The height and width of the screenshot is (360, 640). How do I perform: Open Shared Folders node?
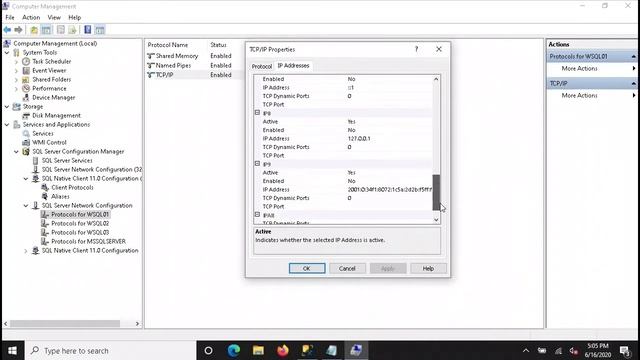tap(51, 79)
